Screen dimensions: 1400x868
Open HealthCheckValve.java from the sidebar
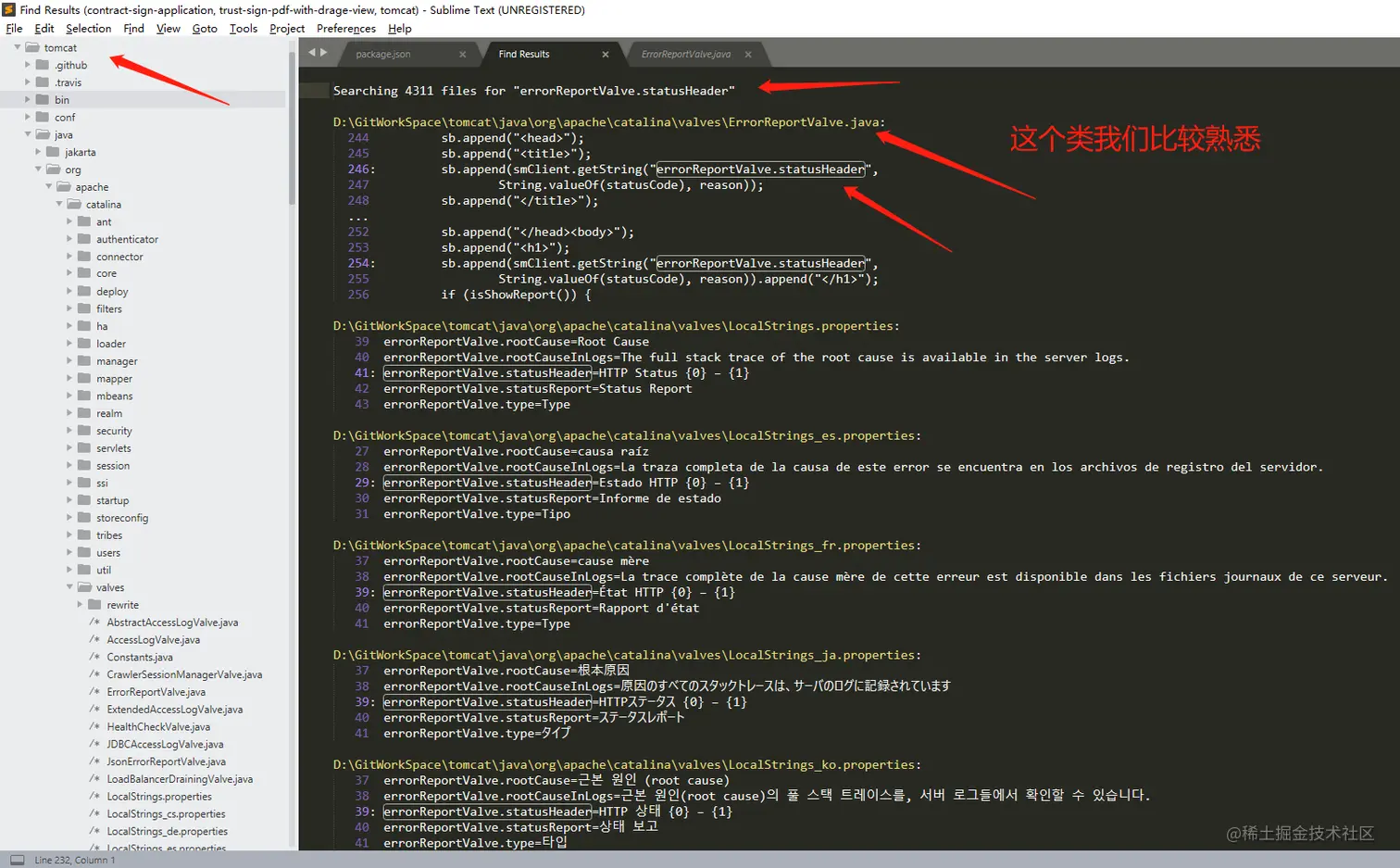158,727
